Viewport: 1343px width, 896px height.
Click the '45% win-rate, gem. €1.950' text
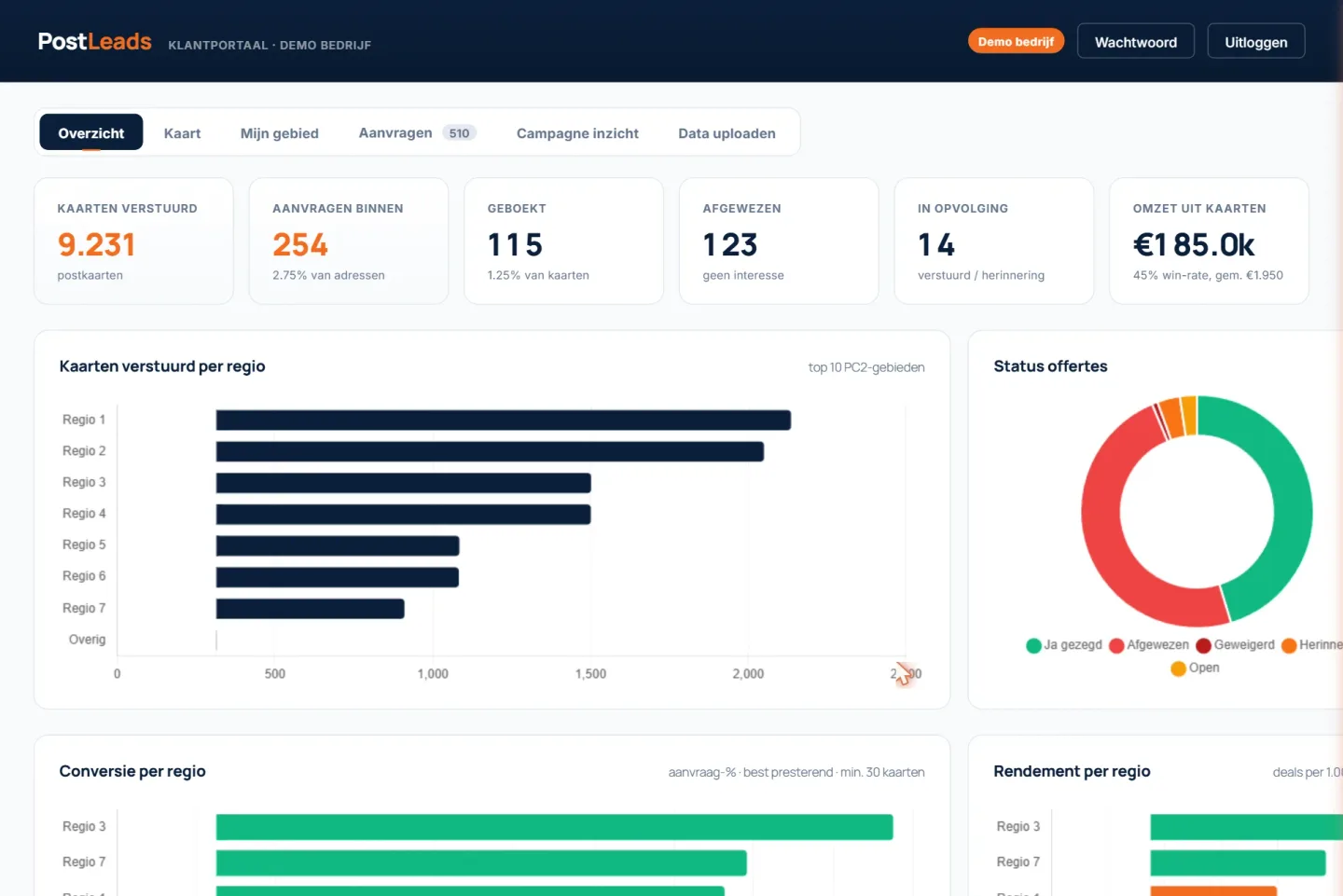[1208, 275]
